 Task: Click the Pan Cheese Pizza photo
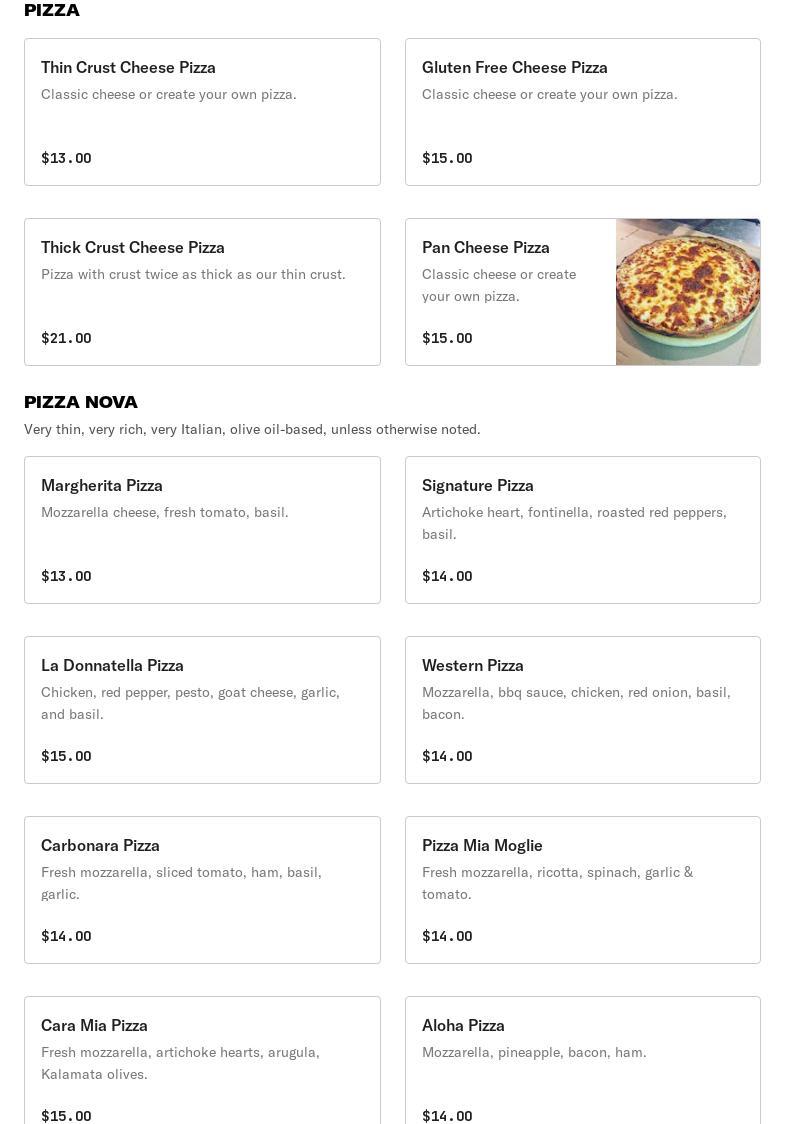coord(688,292)
